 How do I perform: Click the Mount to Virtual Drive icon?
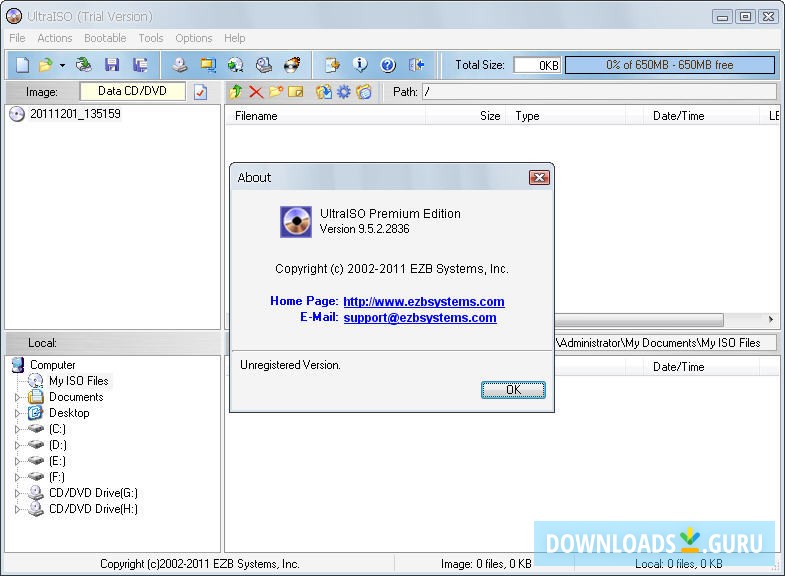tap(264, 65)
